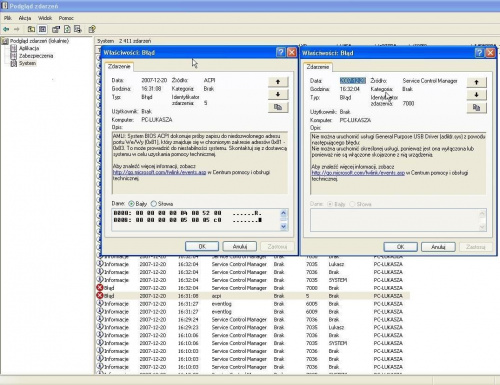Open the Akcja menu
This screenshot has height=385, width=500.
click(25, 18)
